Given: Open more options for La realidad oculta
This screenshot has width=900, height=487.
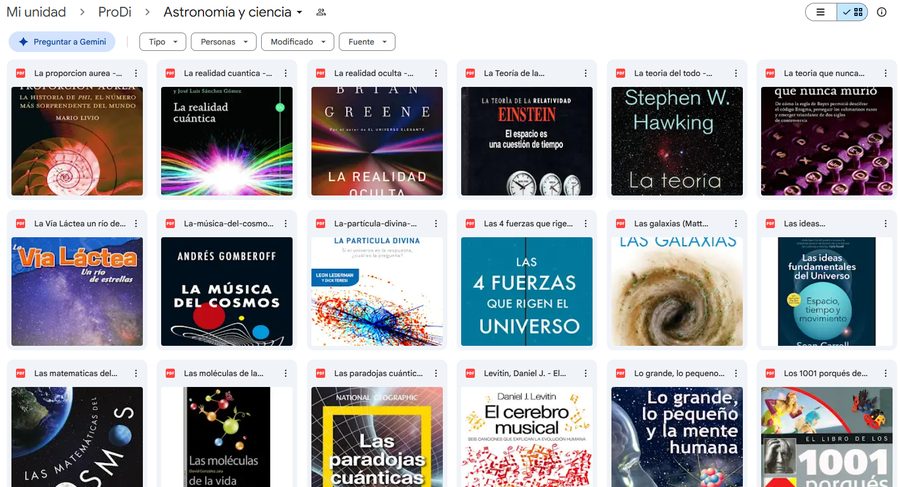Looking at the screenshot, I should (x=436, y=74).
